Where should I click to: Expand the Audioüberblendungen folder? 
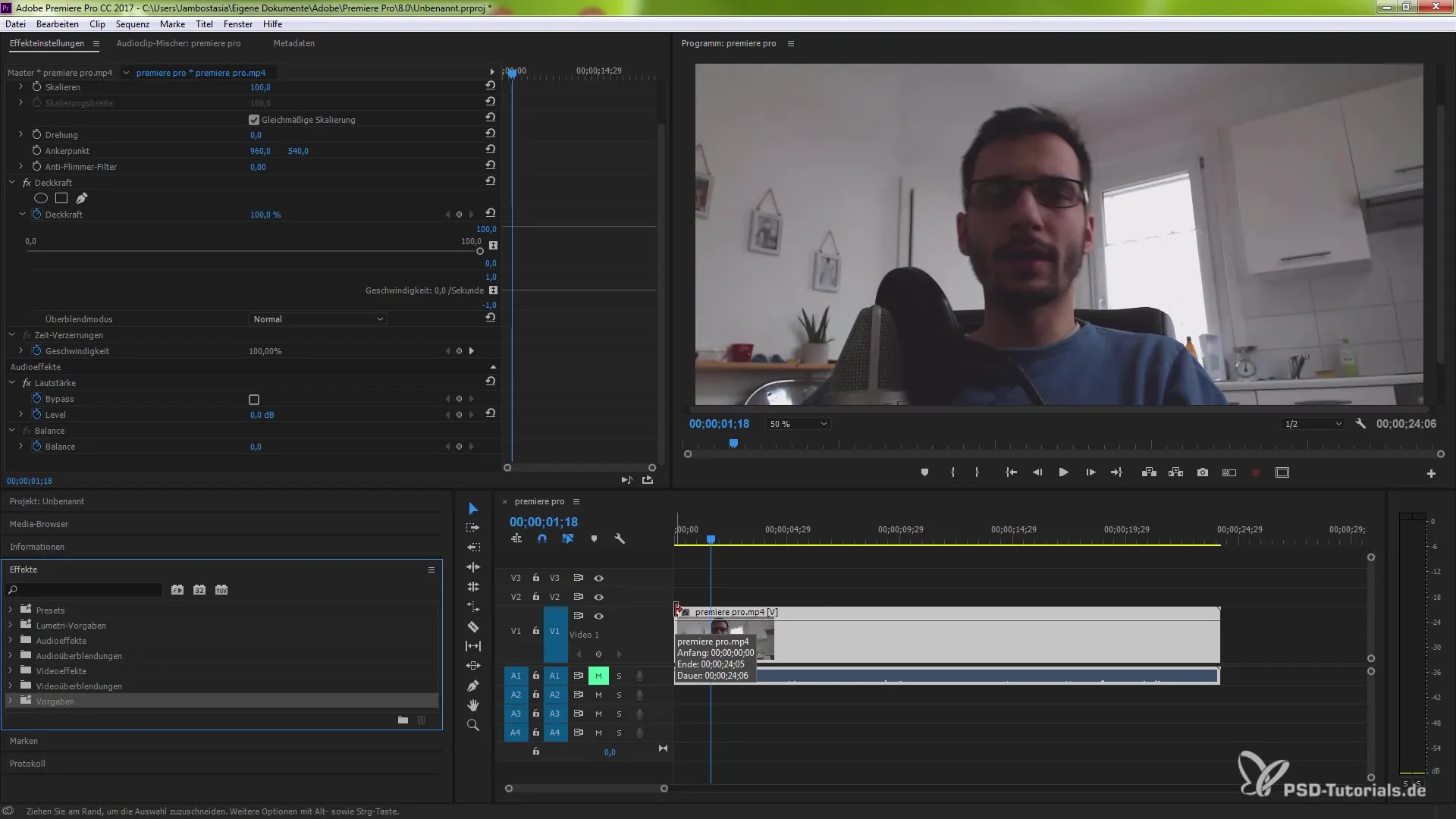tap(11, 655)
